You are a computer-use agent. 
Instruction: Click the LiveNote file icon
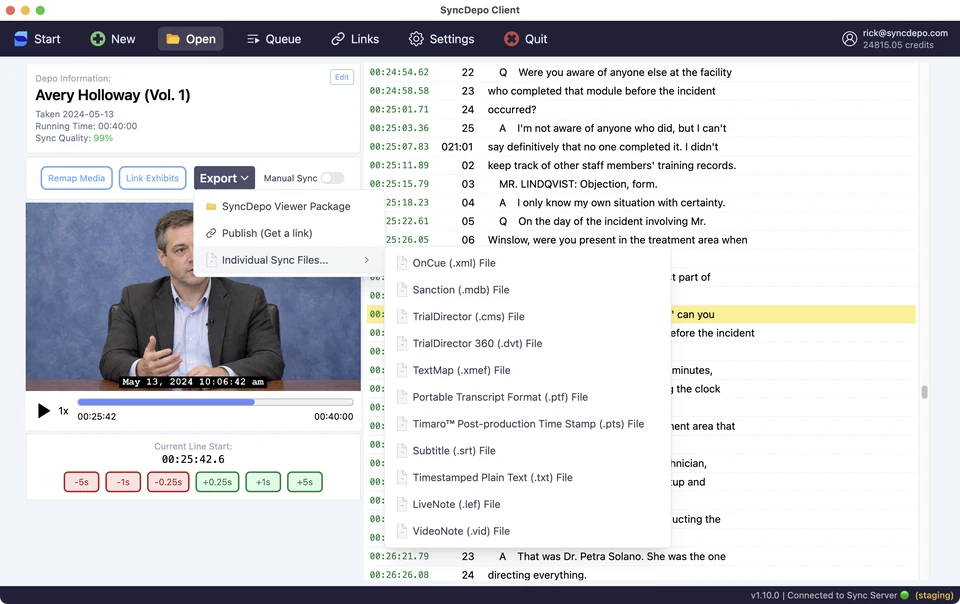pyautogui.click(x=402, y=504)
